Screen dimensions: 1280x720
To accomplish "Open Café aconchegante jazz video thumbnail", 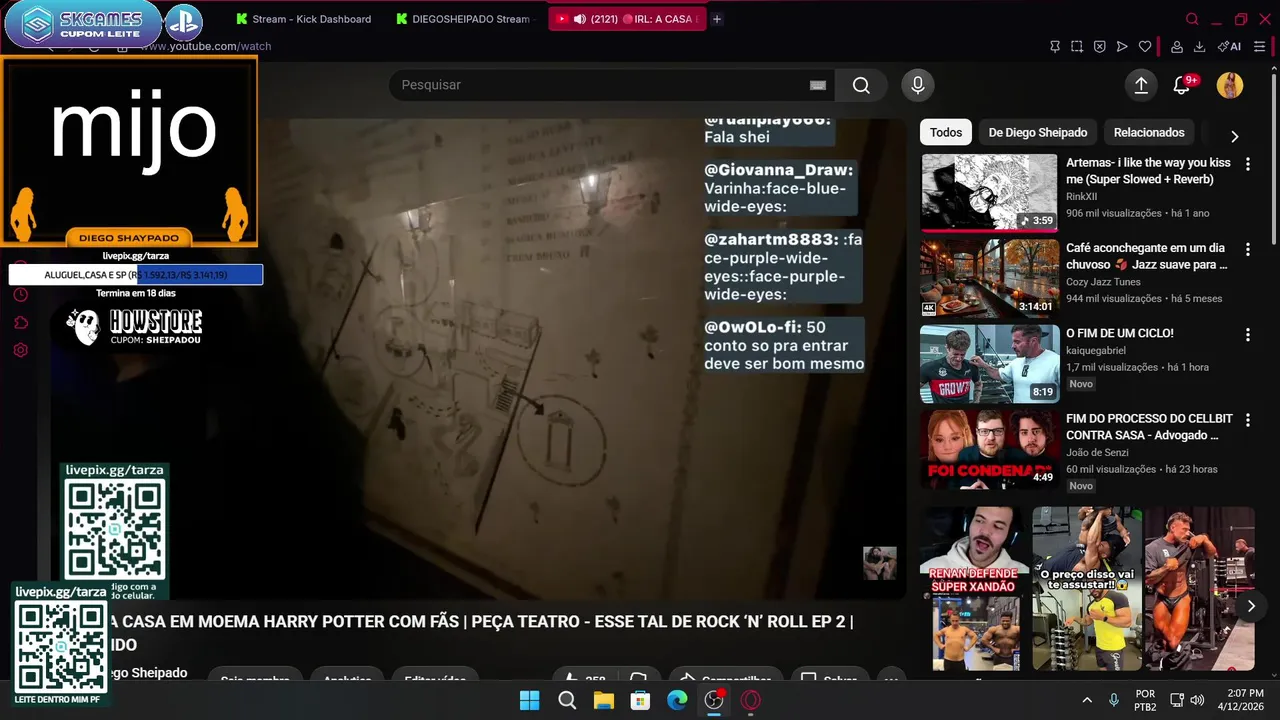I will click(989, 278).
